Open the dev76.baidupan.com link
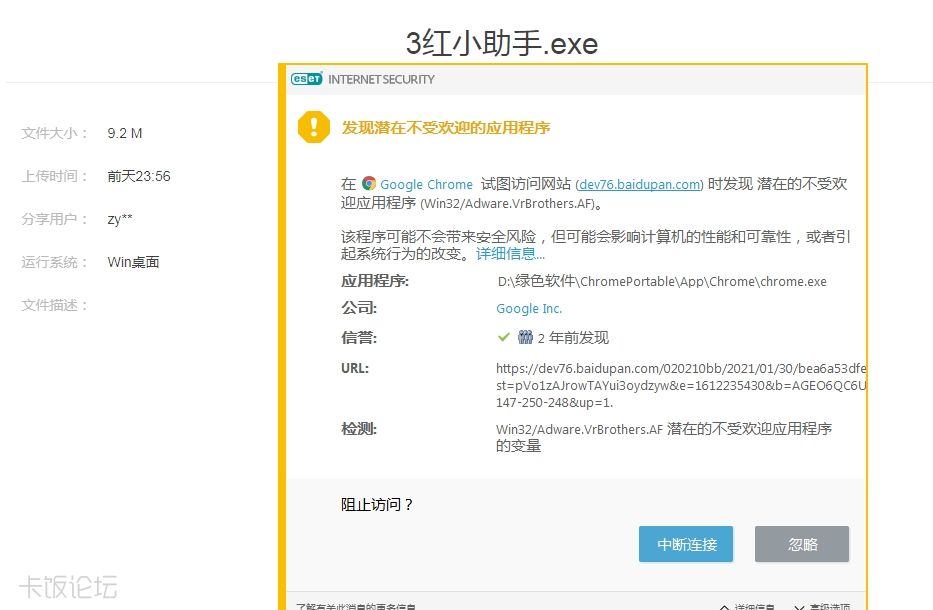This screenshot has width=933, height=610. 640,184
